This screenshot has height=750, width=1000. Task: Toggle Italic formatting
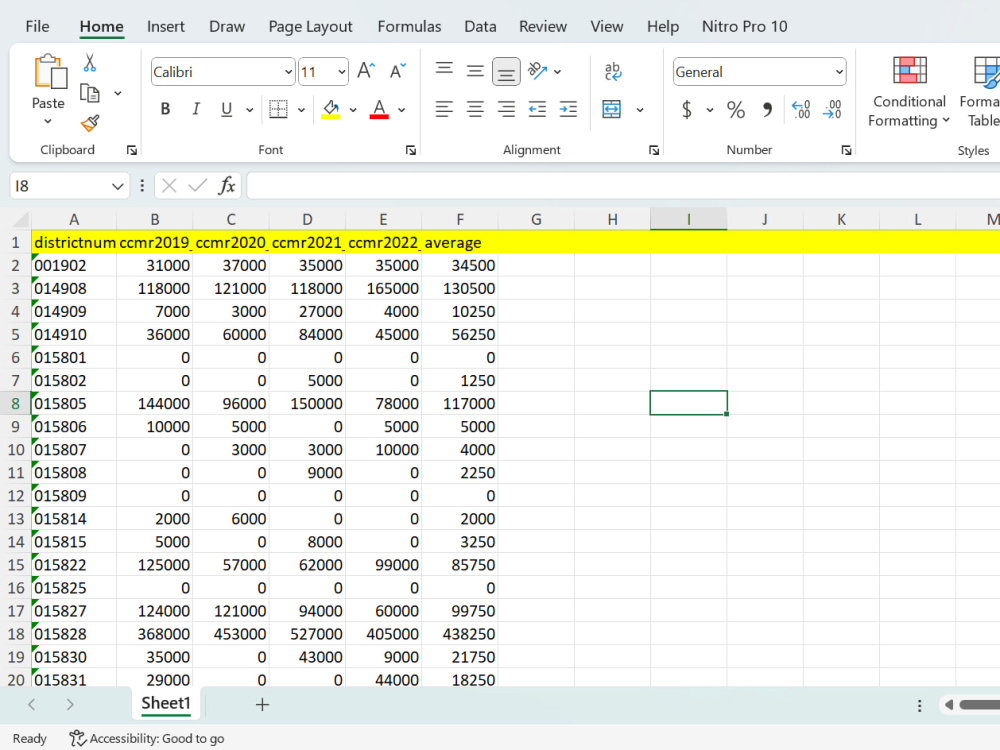[196, 109]
